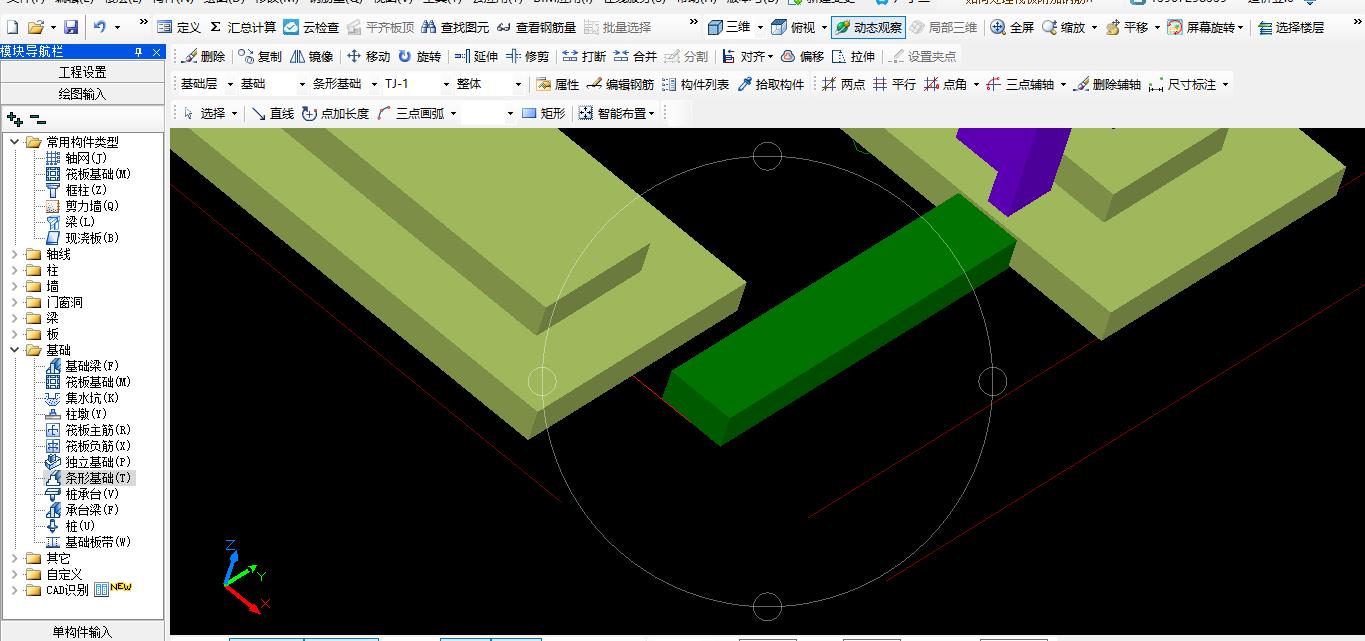This screenshot has height=641, width=1365.
Task: Undo the last action
Action: click(100, 27)
